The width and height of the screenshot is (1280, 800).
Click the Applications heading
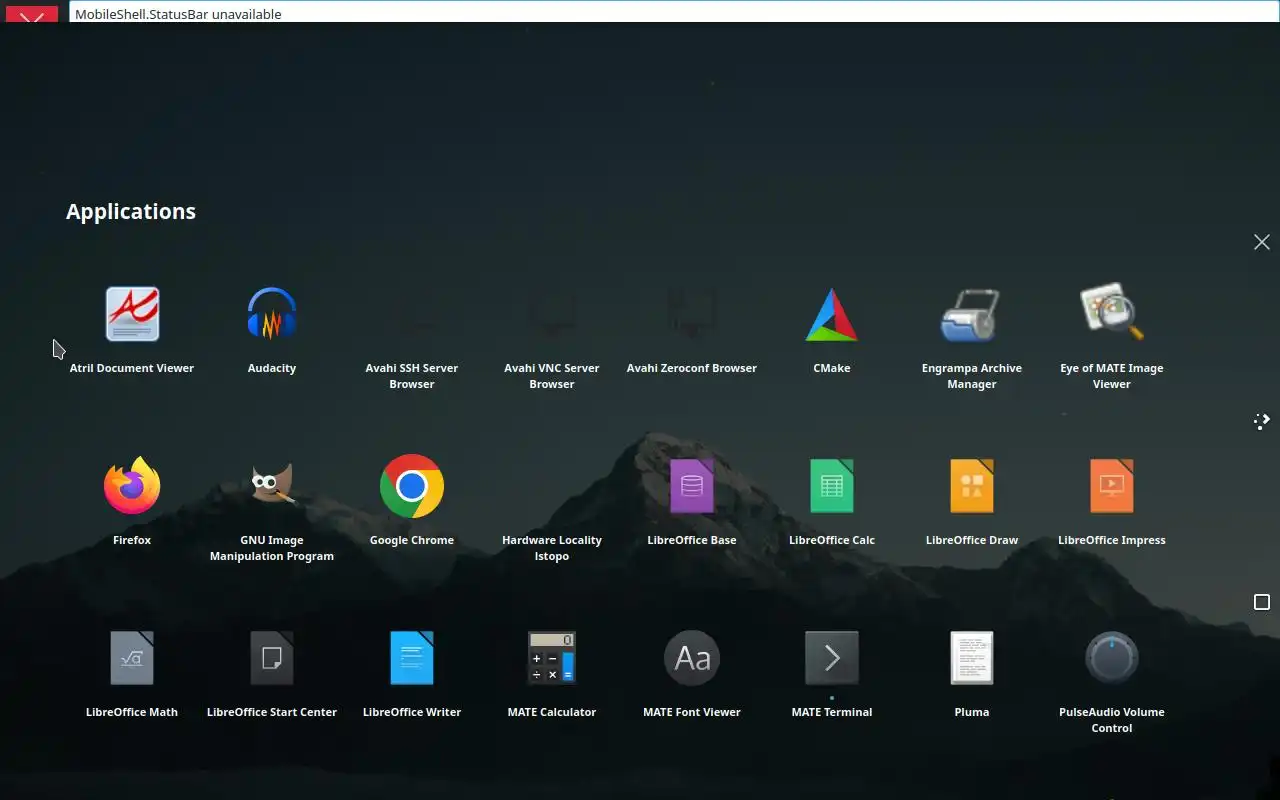coord(131,212)
